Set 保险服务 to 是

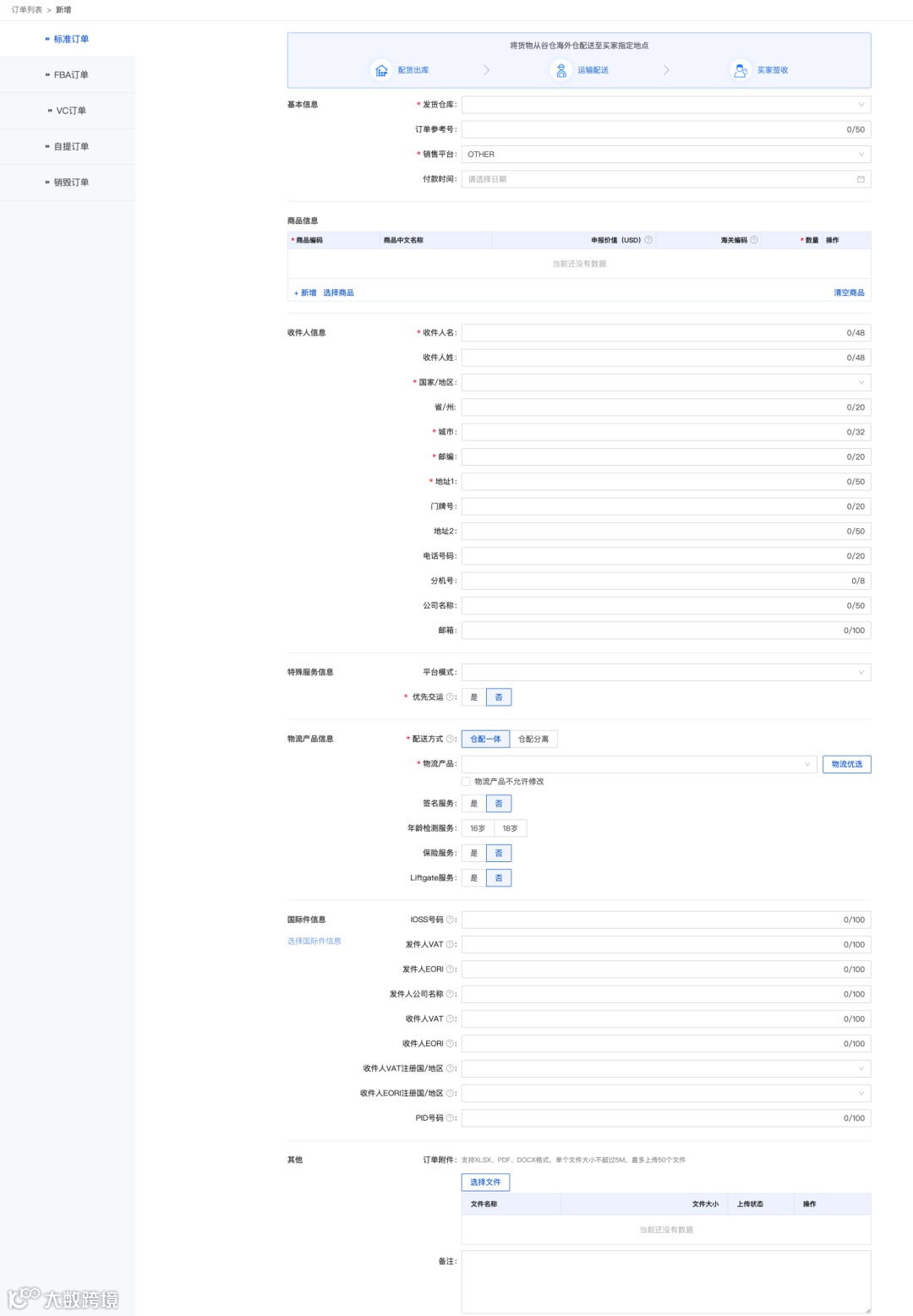point(474,854)
